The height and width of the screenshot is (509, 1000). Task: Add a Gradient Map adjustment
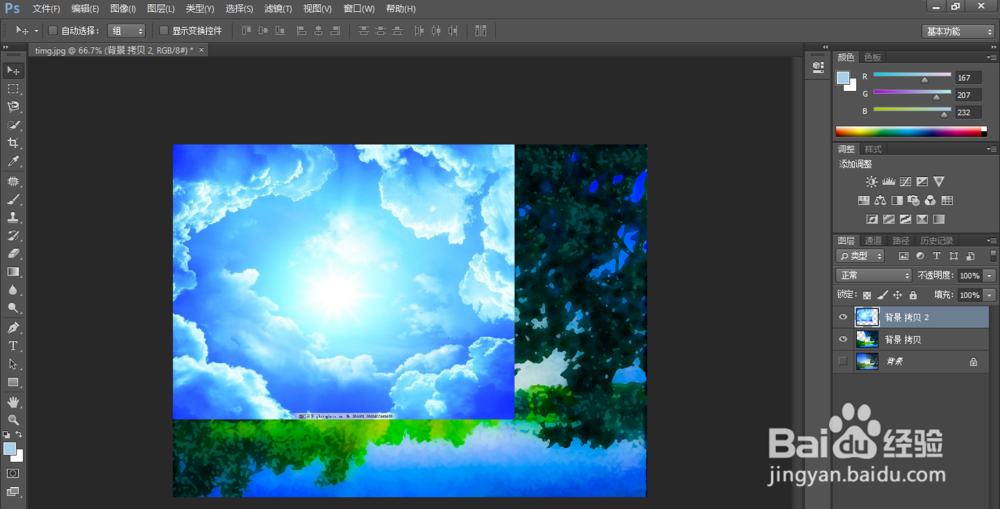tap(939, 219)
